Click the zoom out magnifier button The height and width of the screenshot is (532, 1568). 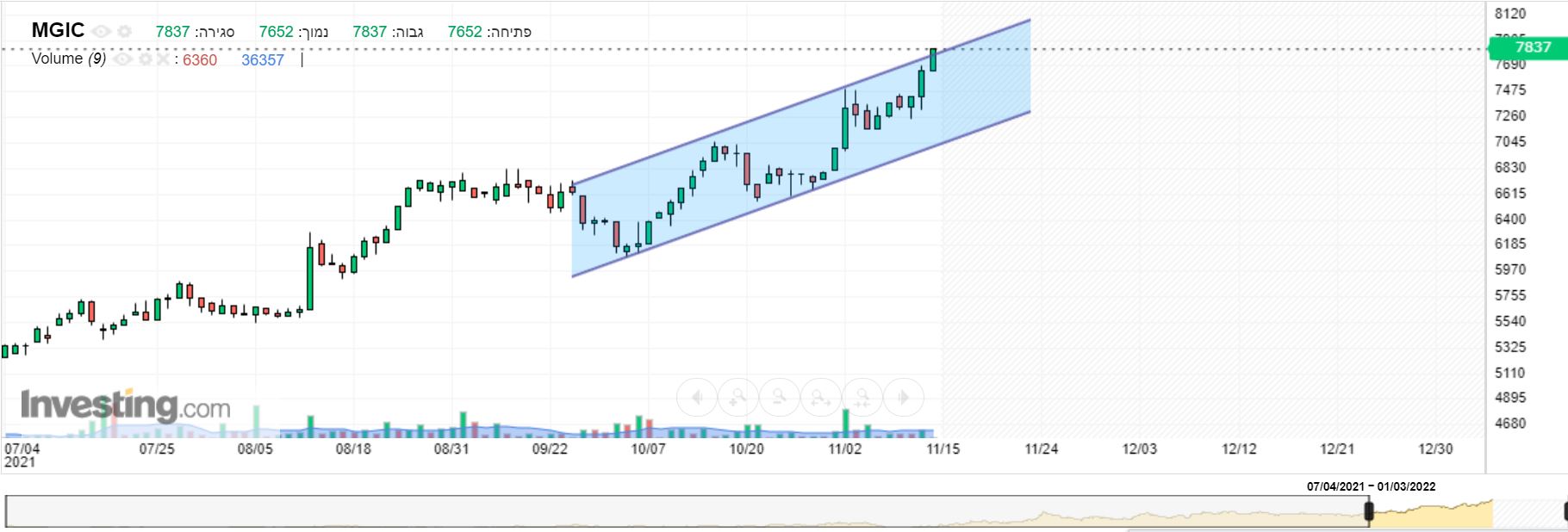pos(780,398)
